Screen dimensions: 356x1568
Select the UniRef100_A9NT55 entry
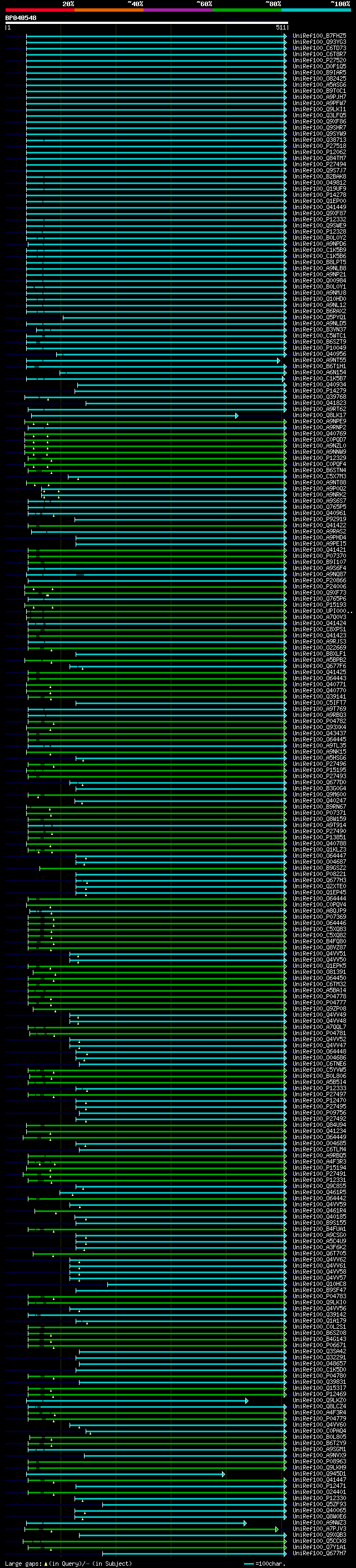pos(319,360)
